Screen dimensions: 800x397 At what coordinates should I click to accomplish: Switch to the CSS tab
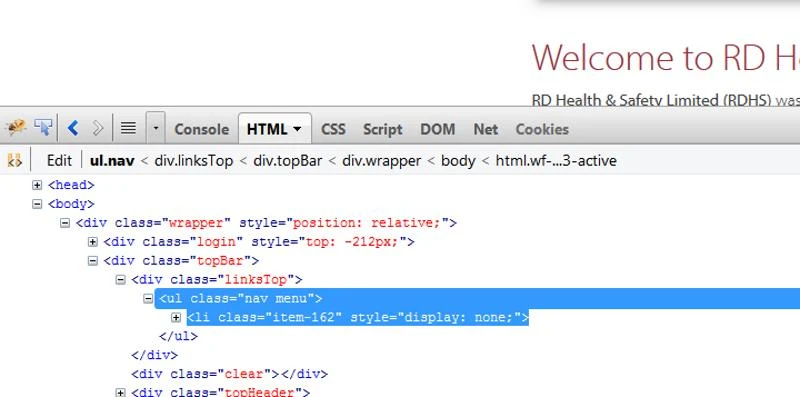(x=333, y=130)
